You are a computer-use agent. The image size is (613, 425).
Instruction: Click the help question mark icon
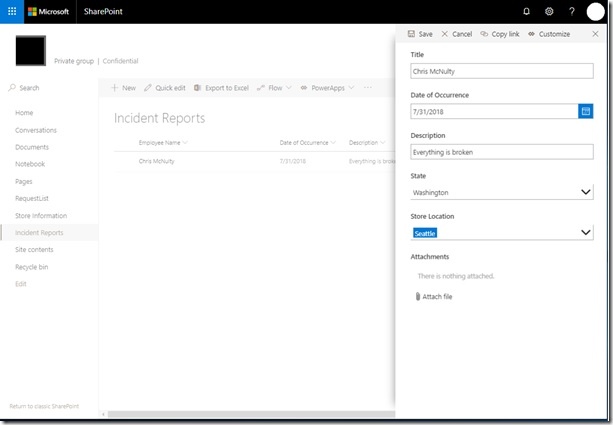(572, 11)
